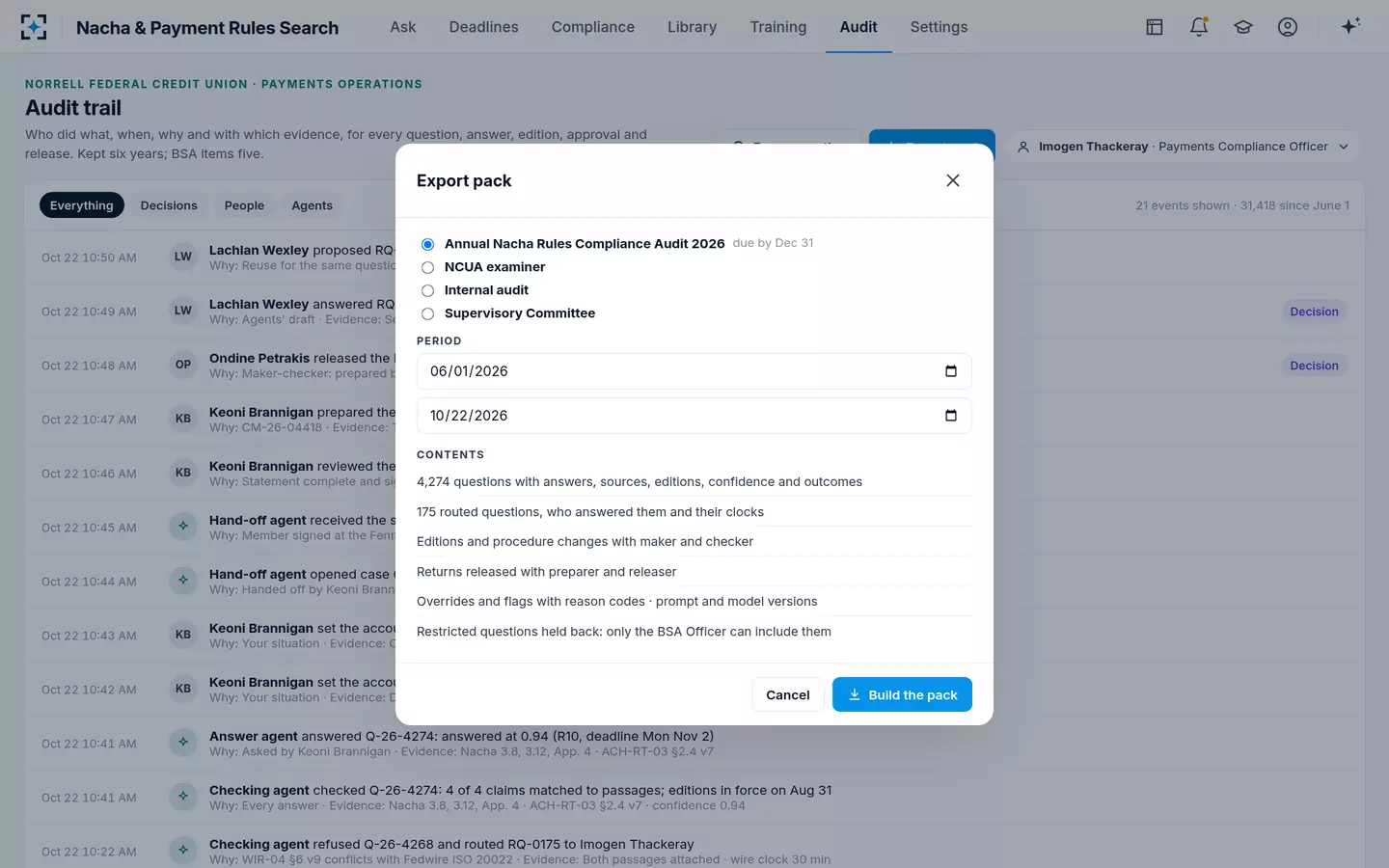Switch to the Ask tab
This screenshot has width=1389, height=868.
403,27
